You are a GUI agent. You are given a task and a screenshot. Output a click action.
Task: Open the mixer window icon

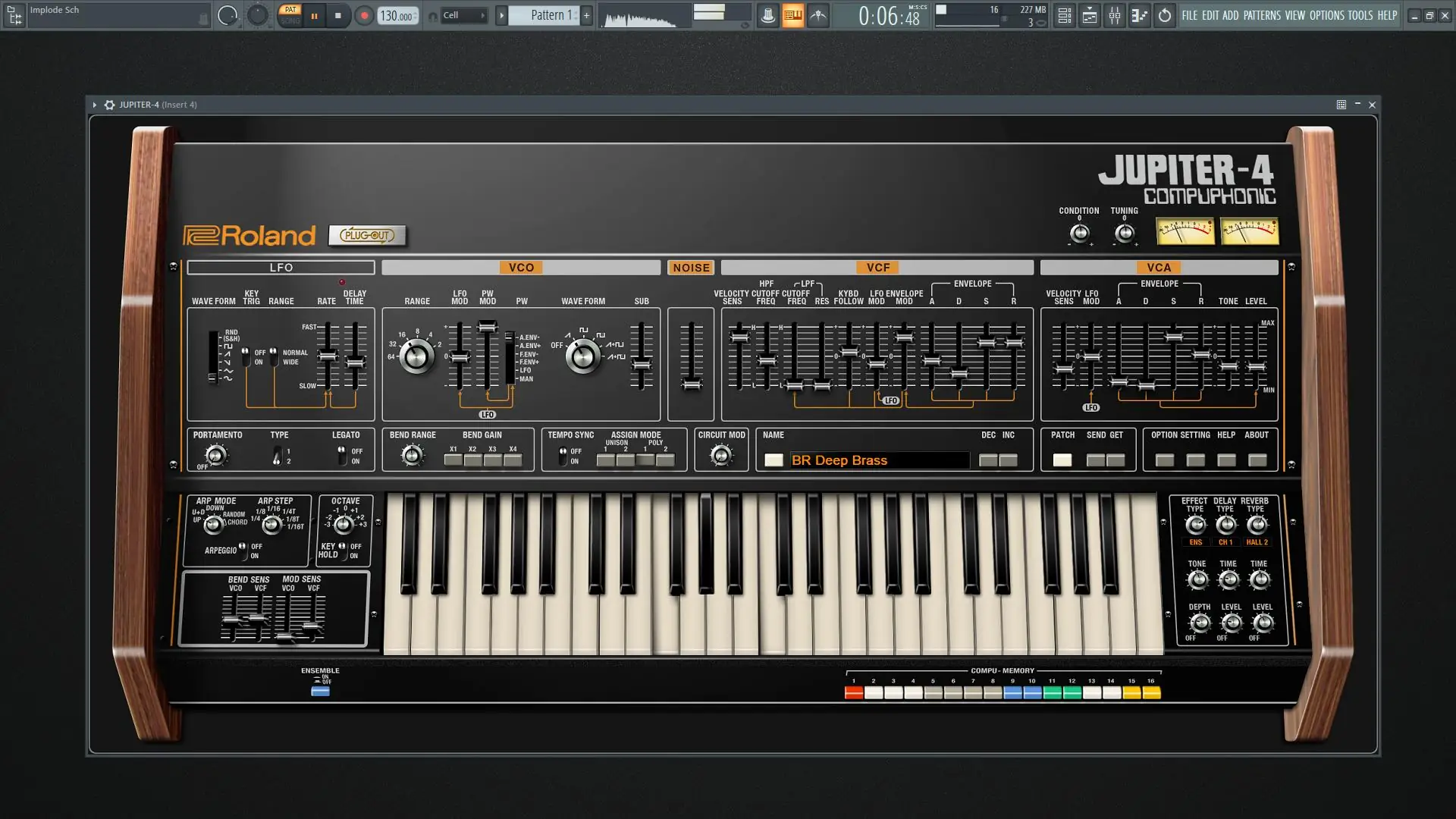click(1114, 15)
